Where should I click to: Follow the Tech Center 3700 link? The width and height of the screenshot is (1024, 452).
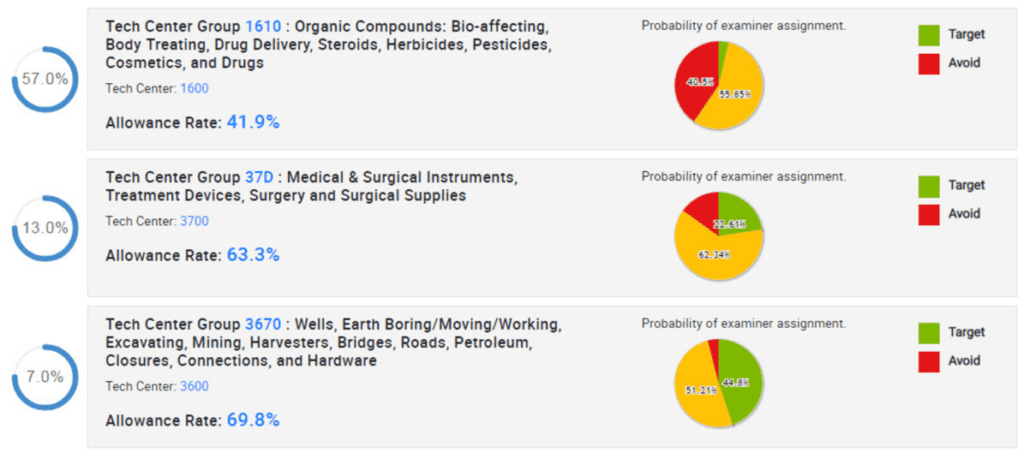[x=194, y=221]
